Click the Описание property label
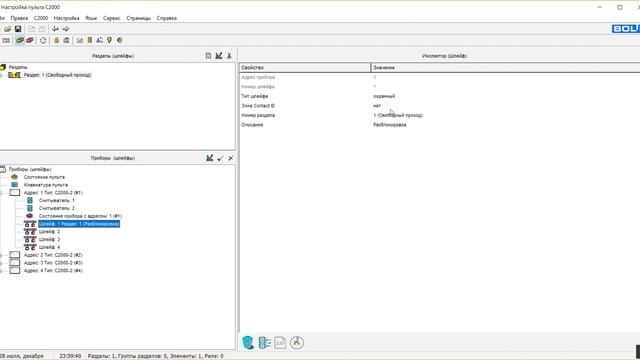Viewport: 640px width, 360px height. [x=252, y=125]
